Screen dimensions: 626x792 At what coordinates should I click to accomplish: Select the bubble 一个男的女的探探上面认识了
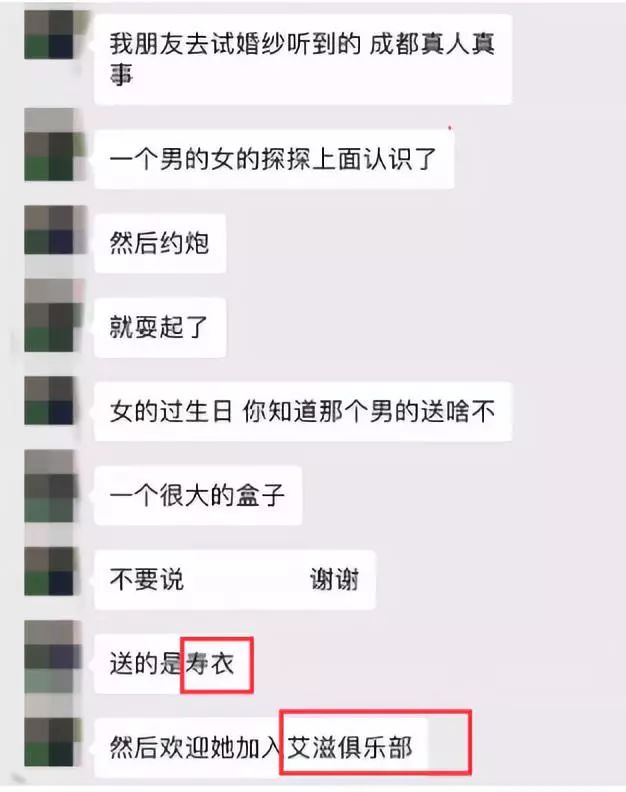(274, 159)
